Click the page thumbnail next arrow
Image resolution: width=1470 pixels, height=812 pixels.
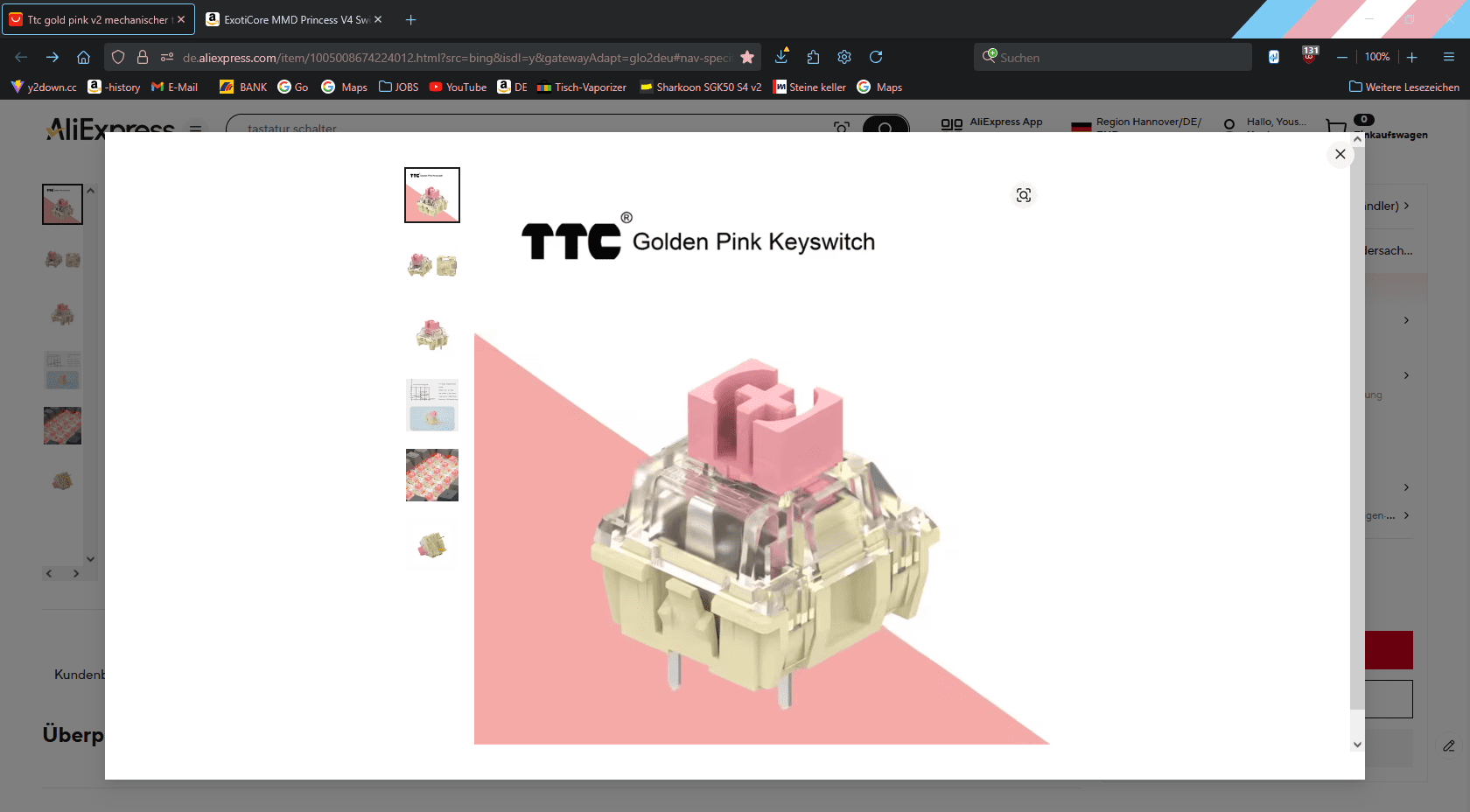pos(76,573)
